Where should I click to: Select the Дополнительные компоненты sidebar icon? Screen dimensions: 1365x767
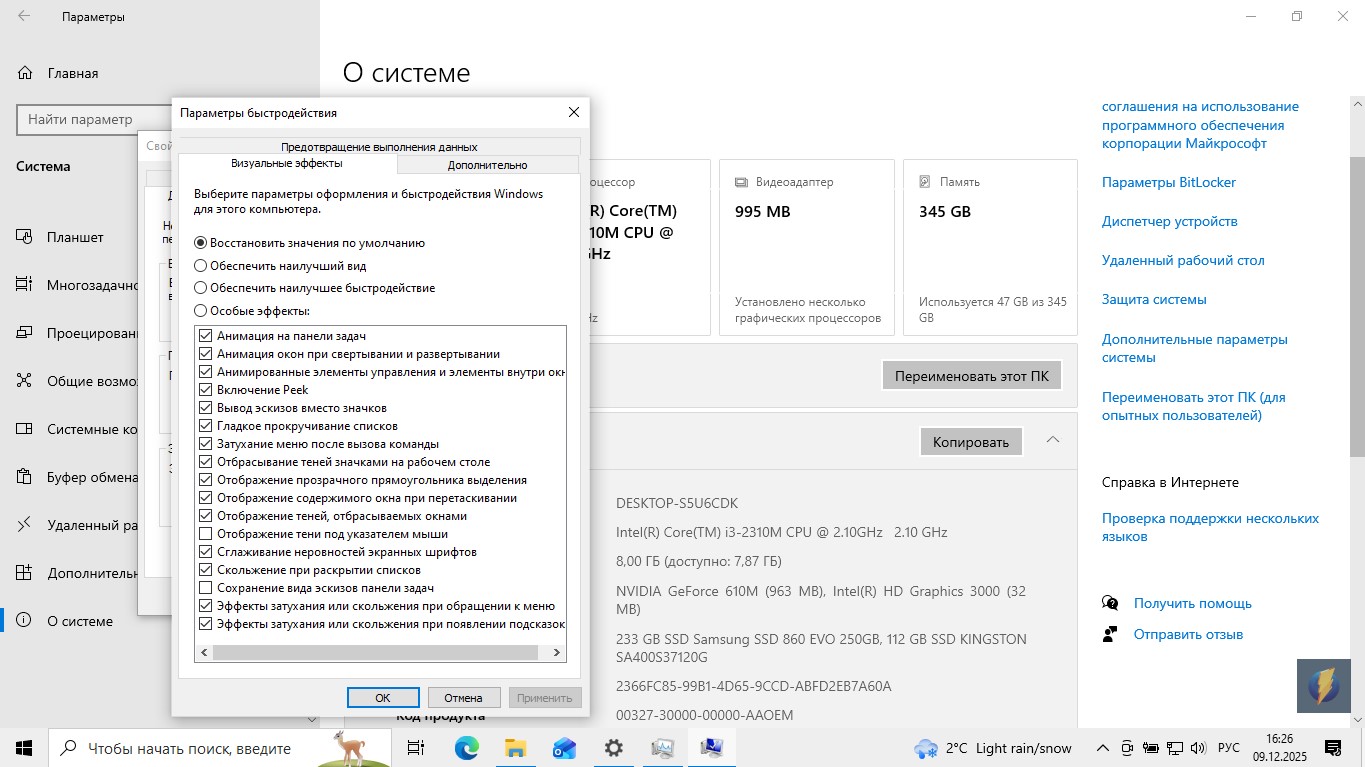coord(25,573)
